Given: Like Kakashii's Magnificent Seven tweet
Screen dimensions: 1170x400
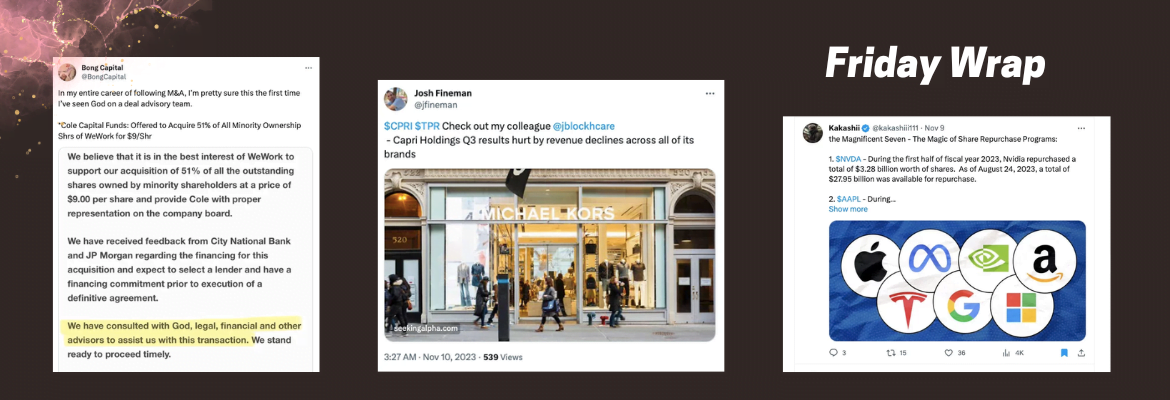Looking at the screenshot, I should click(949, 352).
